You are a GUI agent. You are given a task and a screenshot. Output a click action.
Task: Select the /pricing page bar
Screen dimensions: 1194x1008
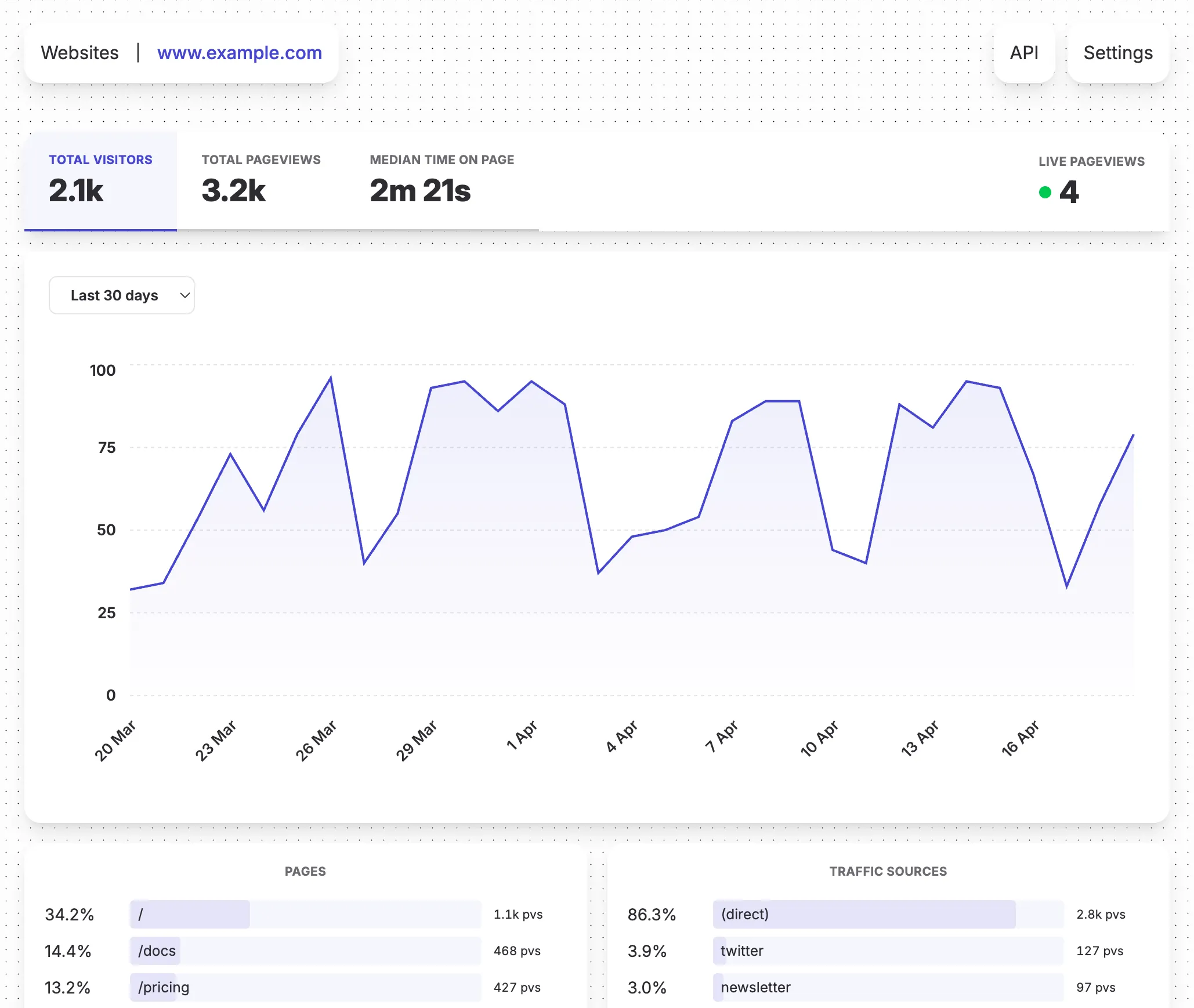click(305, 987)
